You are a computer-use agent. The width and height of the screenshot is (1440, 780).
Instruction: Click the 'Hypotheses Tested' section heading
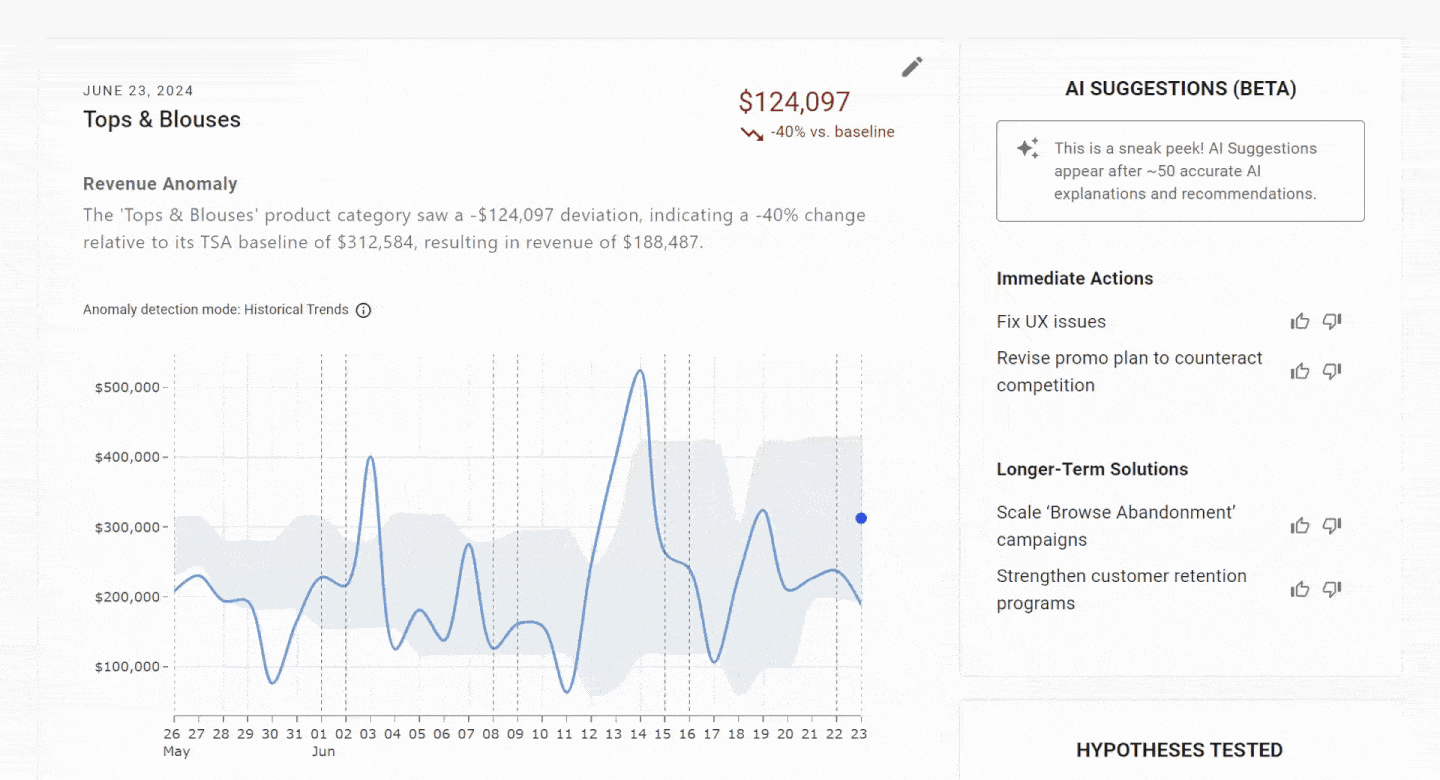pos(1179,750)
